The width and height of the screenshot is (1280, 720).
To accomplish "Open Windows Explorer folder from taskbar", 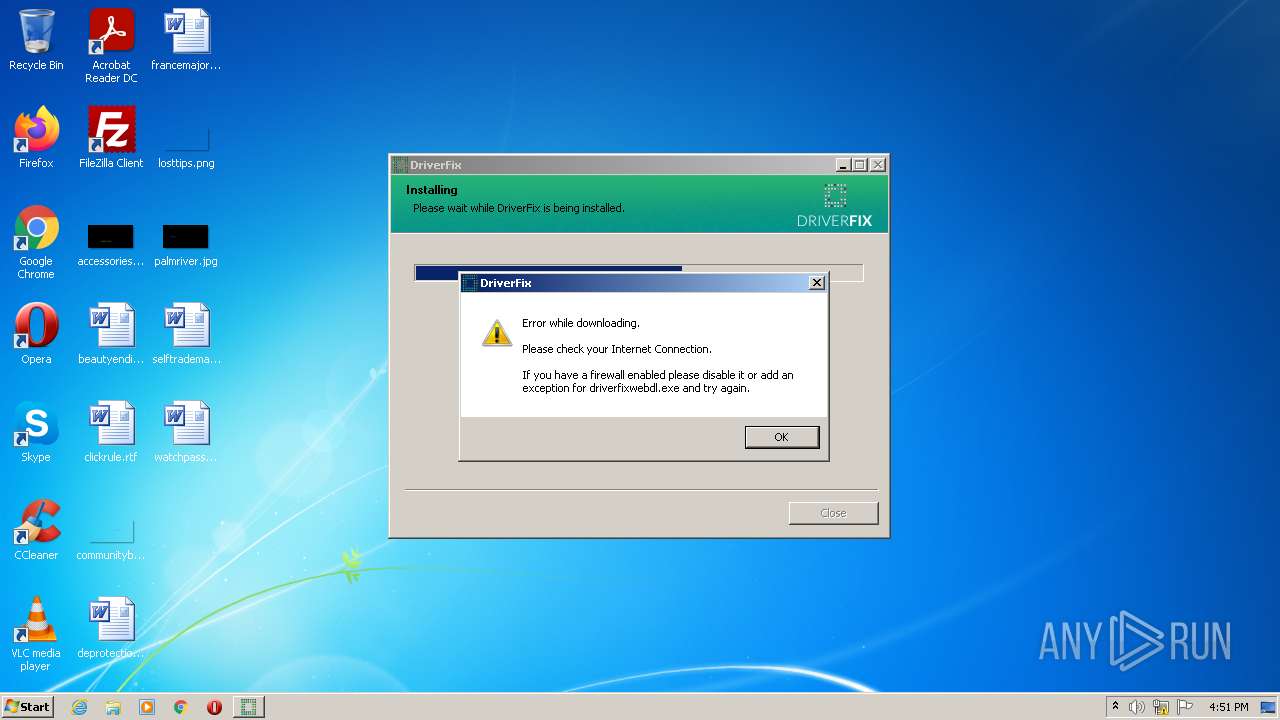I will pos(113,707).
